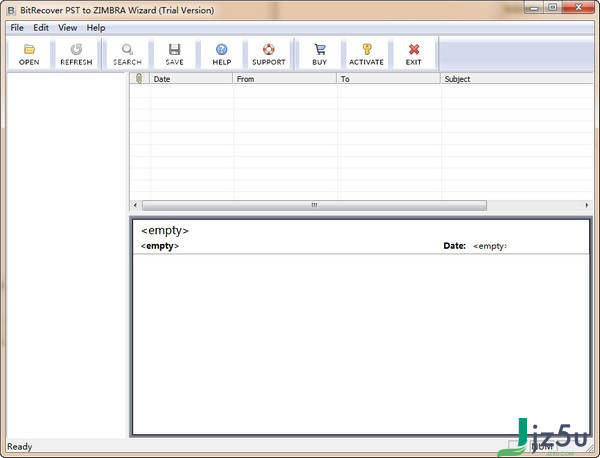
Task: Click the <empty> value after Date:
Action: coord(490,246)
